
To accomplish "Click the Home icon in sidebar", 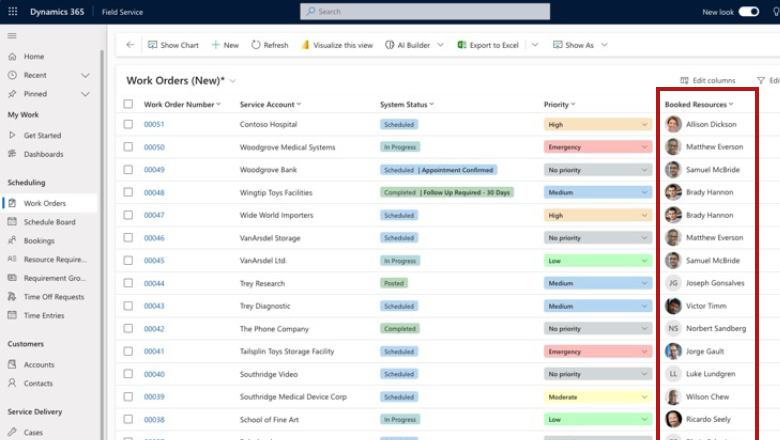I will [x=12, y=56].
